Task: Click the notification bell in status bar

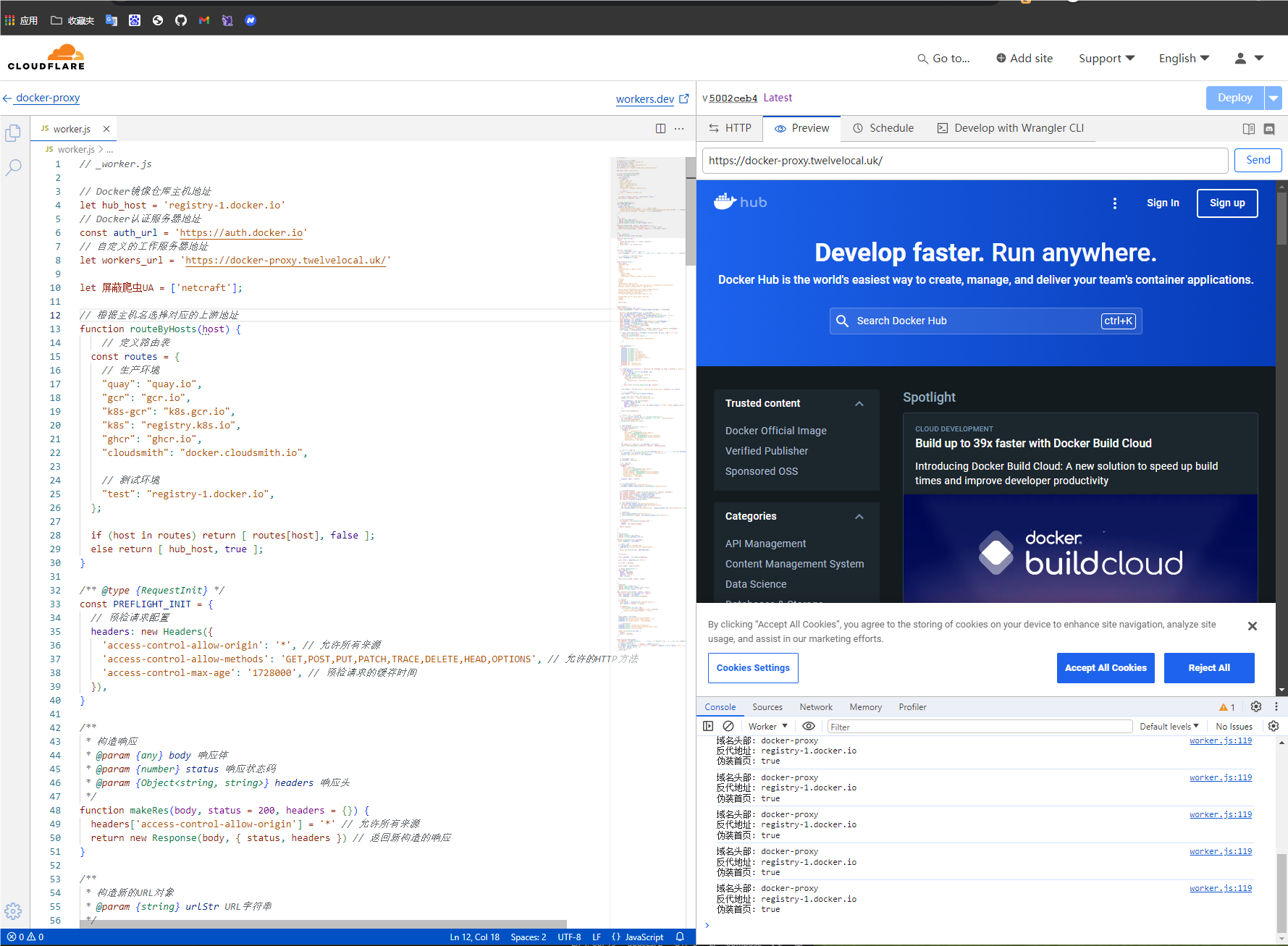Action: point(680,937)
